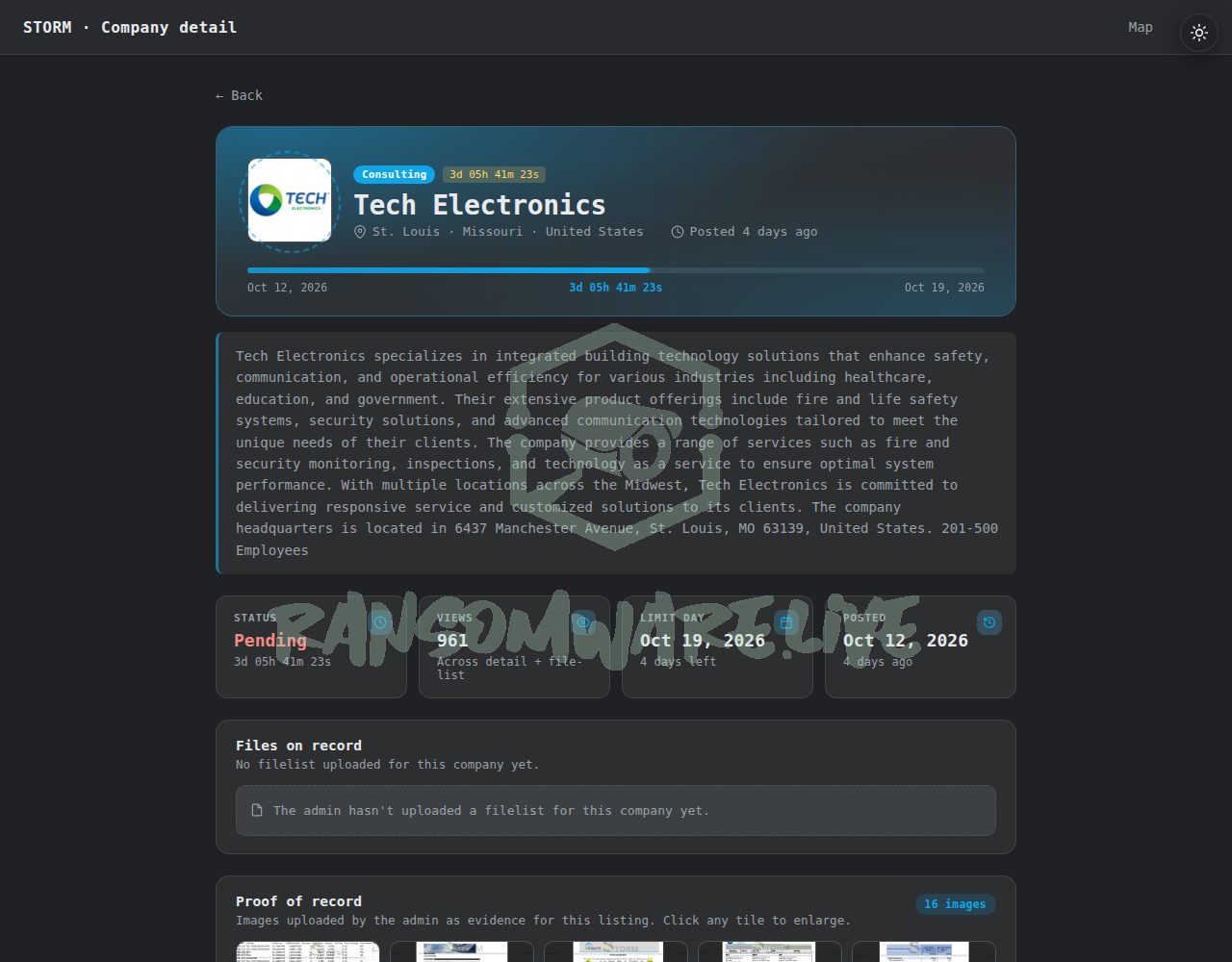Click the file icon in the empty filelist notice
Image resolution: width=1232 pixels, height=962 pixels.
click(257, 811)
